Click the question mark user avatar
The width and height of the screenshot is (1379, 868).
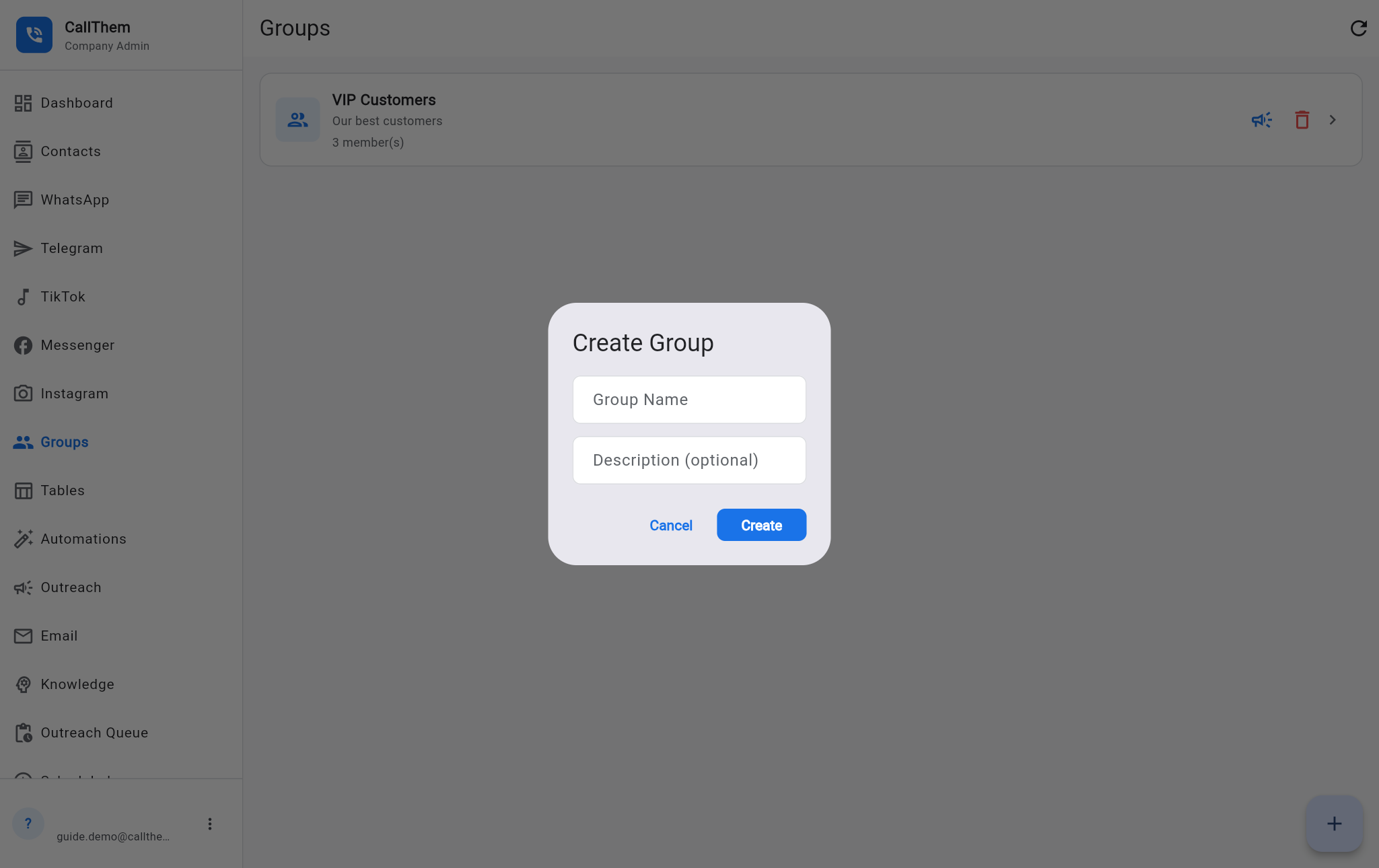[28, 824]
